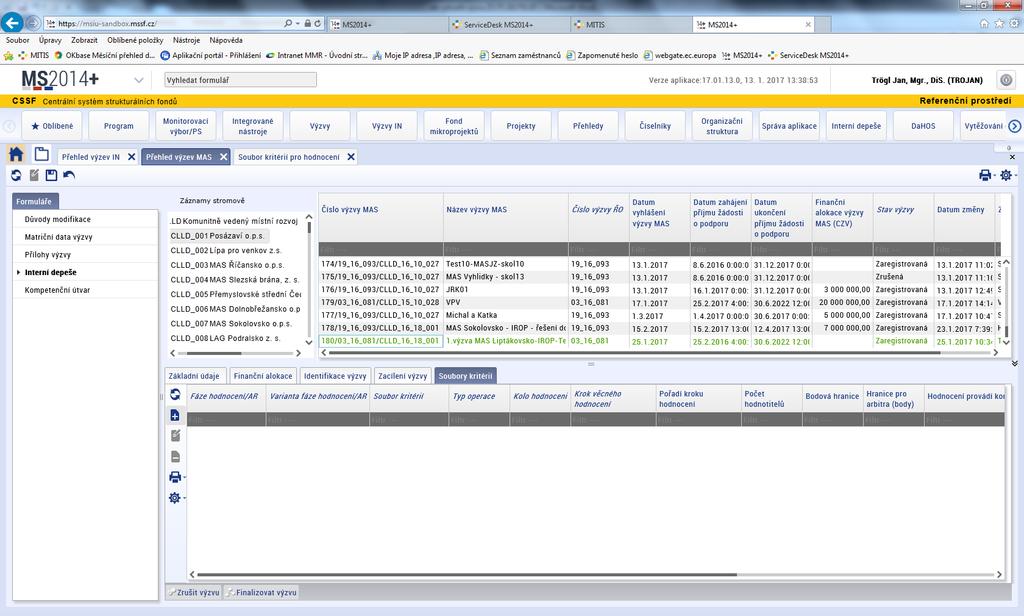Click the Zrušit výzvu button
Screen dimensions: 1024x616
194,592
